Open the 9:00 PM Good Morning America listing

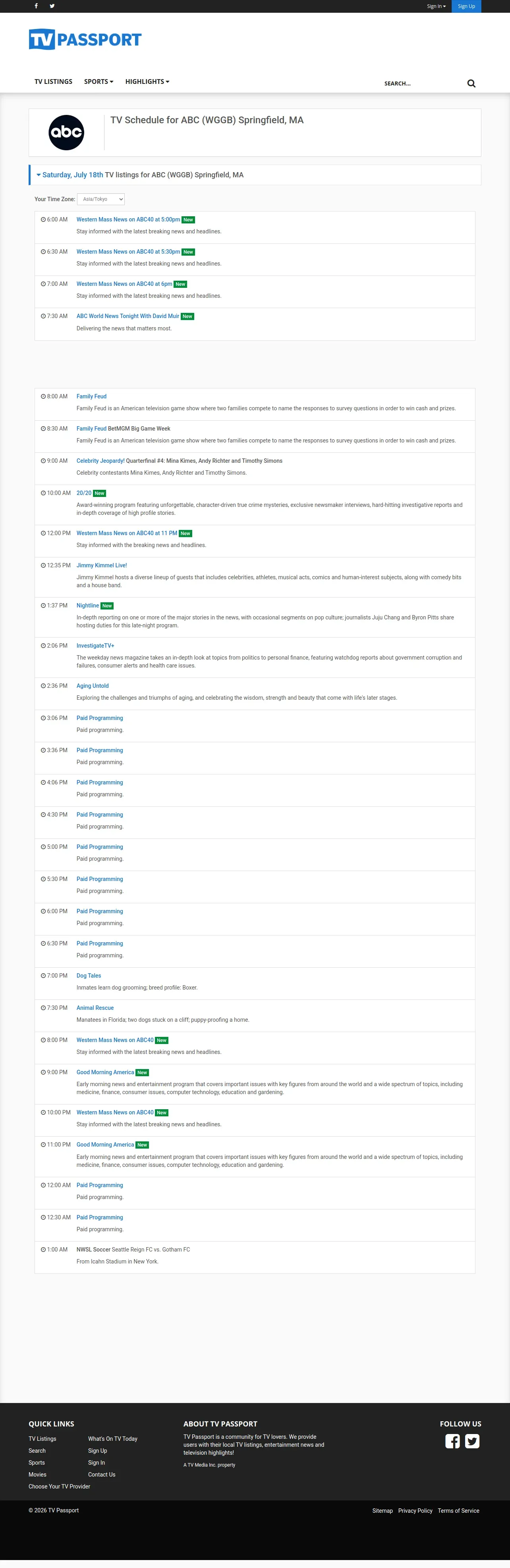[x=105, y=1073]
